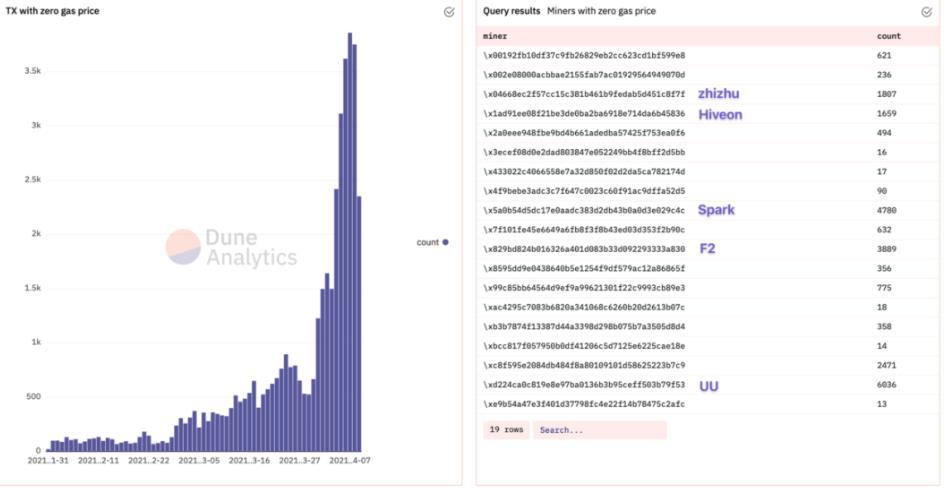Click the zhizhu miner address row
The width and height of the screenshot is (945, 489).
click(584, 94)
